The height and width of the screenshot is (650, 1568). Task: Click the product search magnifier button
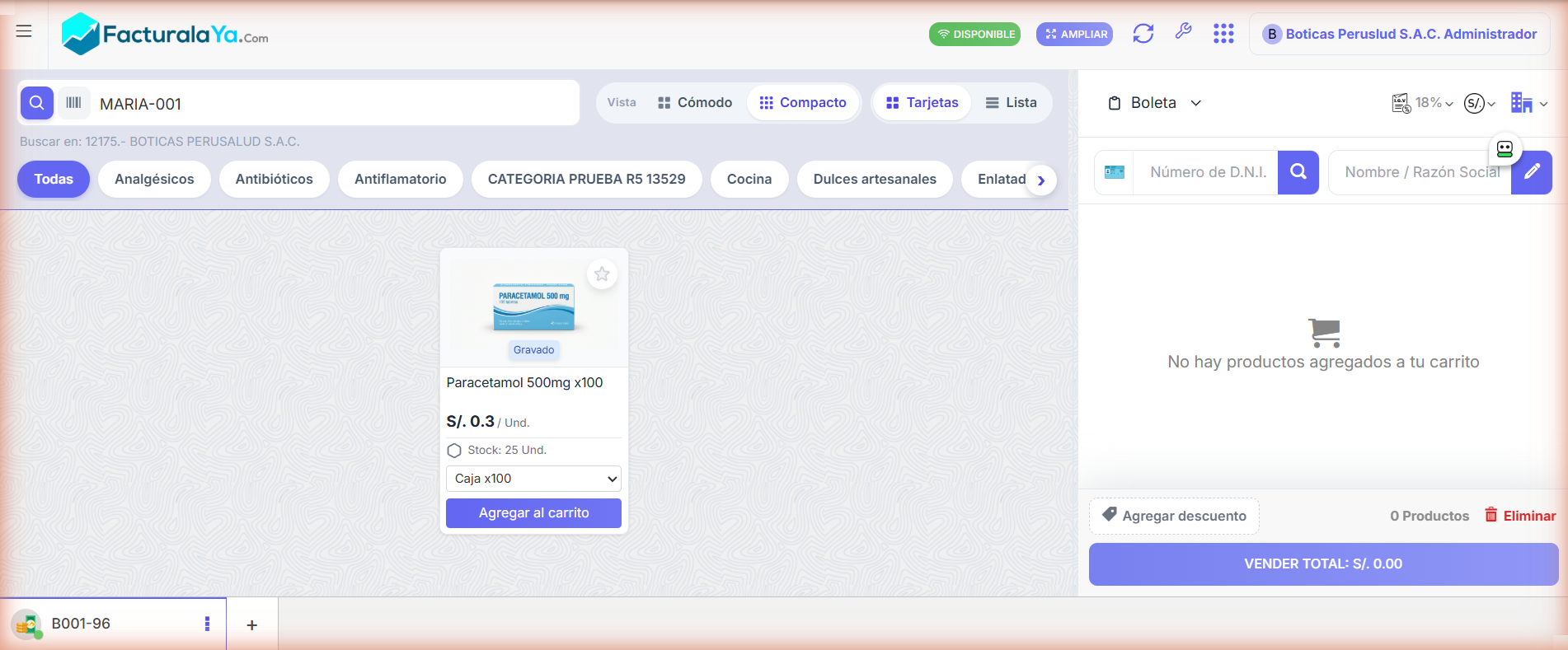coord(36,103)
